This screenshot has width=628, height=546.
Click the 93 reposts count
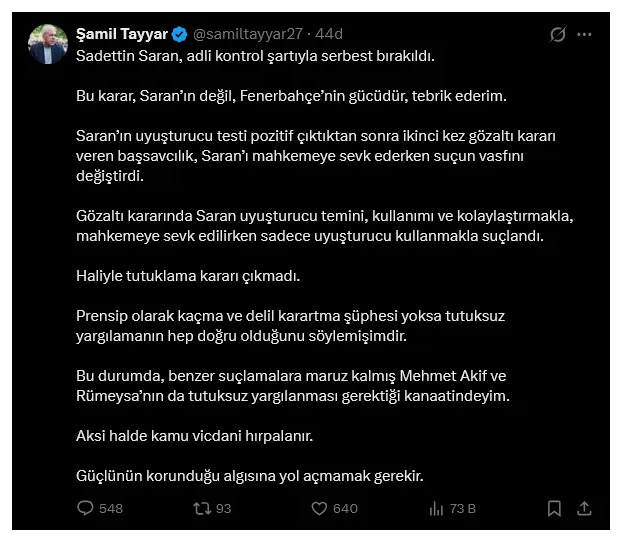click(224, 508)
